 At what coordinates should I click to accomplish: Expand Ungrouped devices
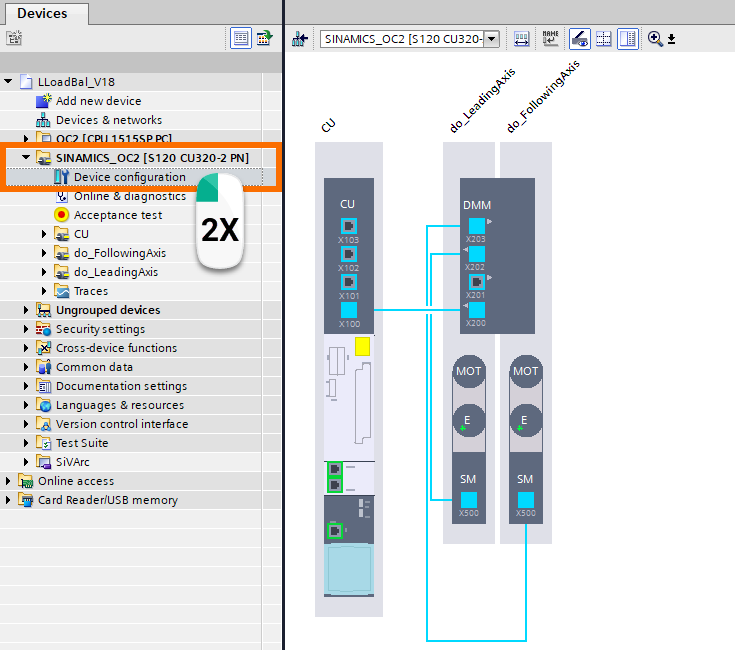(26, 310)
